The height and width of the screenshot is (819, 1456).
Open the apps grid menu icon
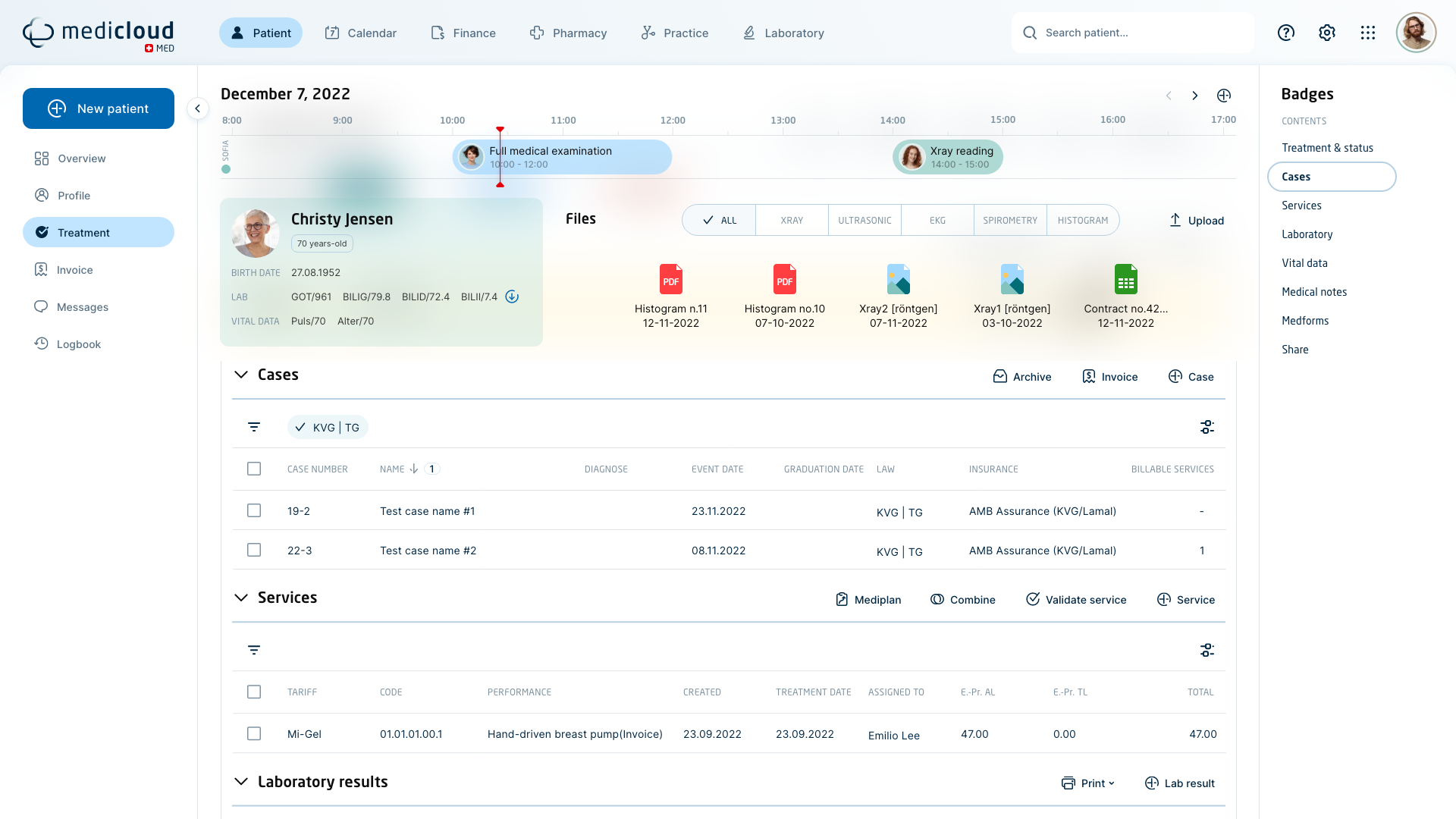pos(1368,33)
